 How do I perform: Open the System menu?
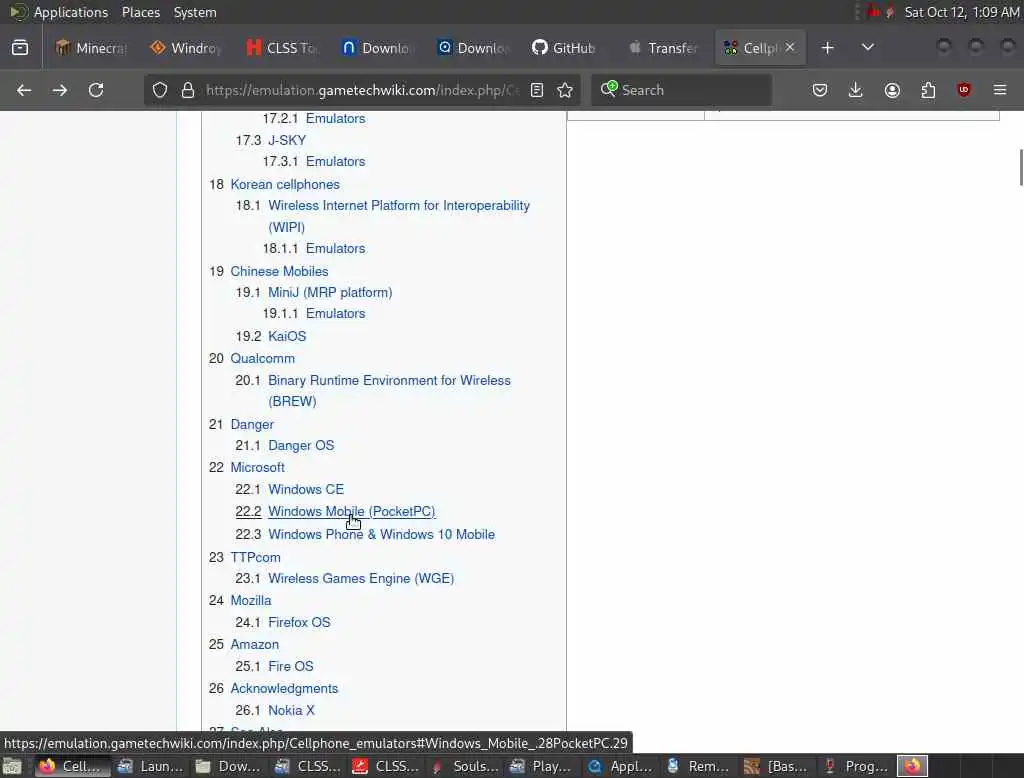pyautogui.click(x=195, y=12)
